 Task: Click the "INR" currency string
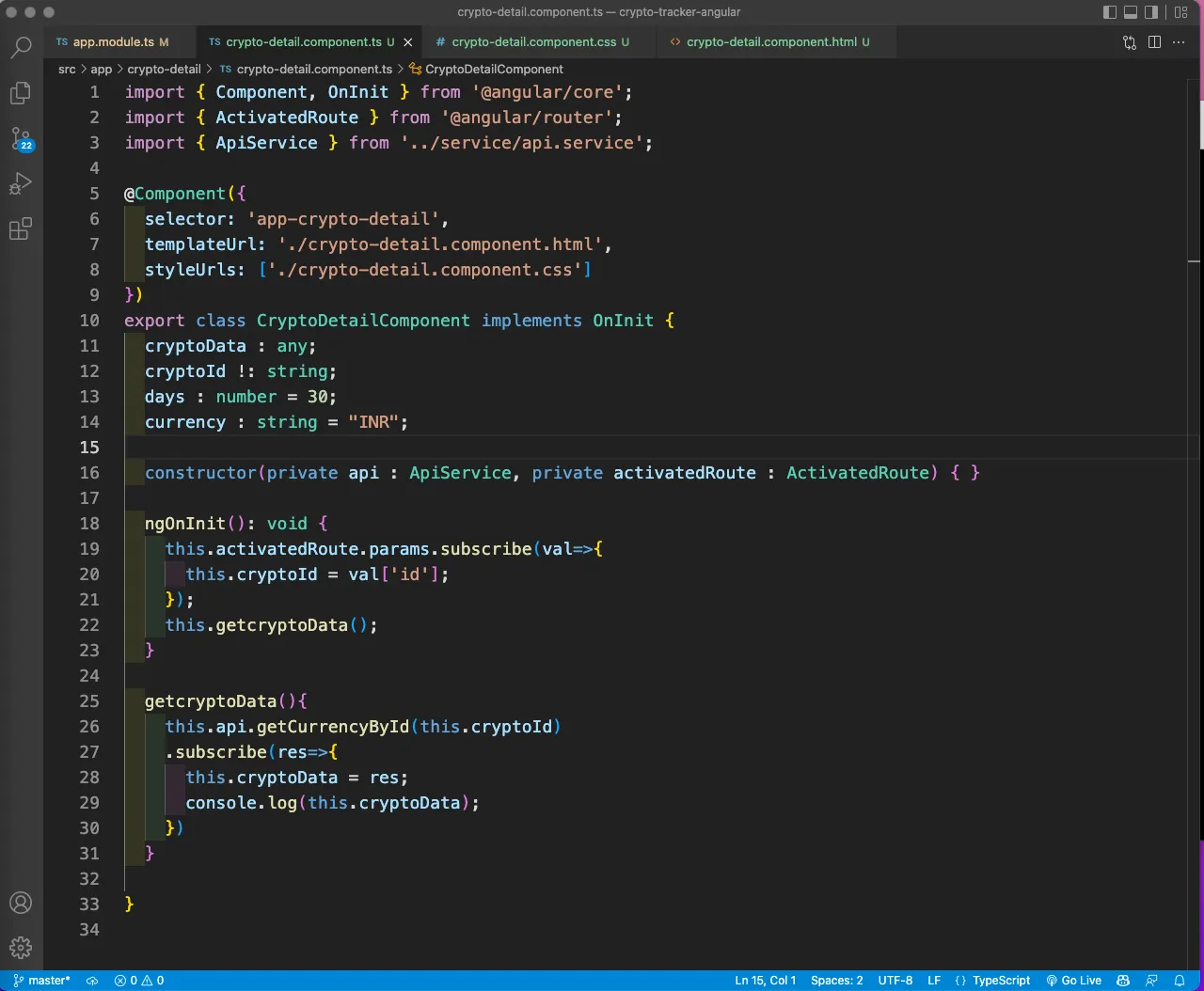coord(373,422)
